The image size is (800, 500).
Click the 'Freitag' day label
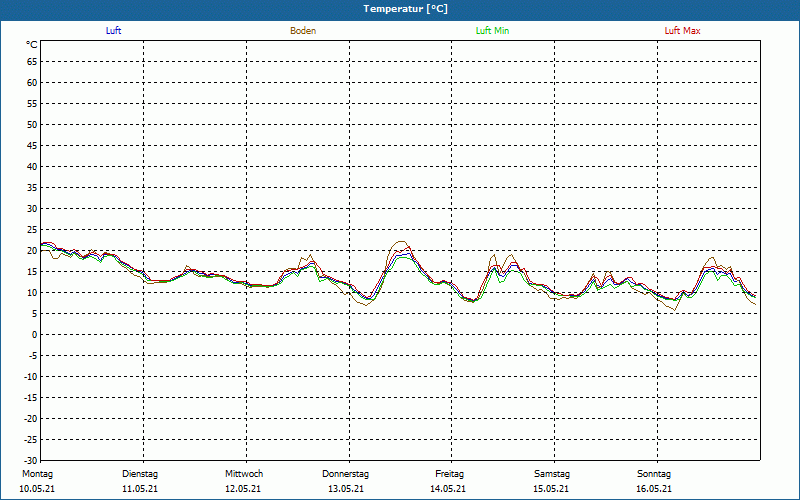[449, 474]
